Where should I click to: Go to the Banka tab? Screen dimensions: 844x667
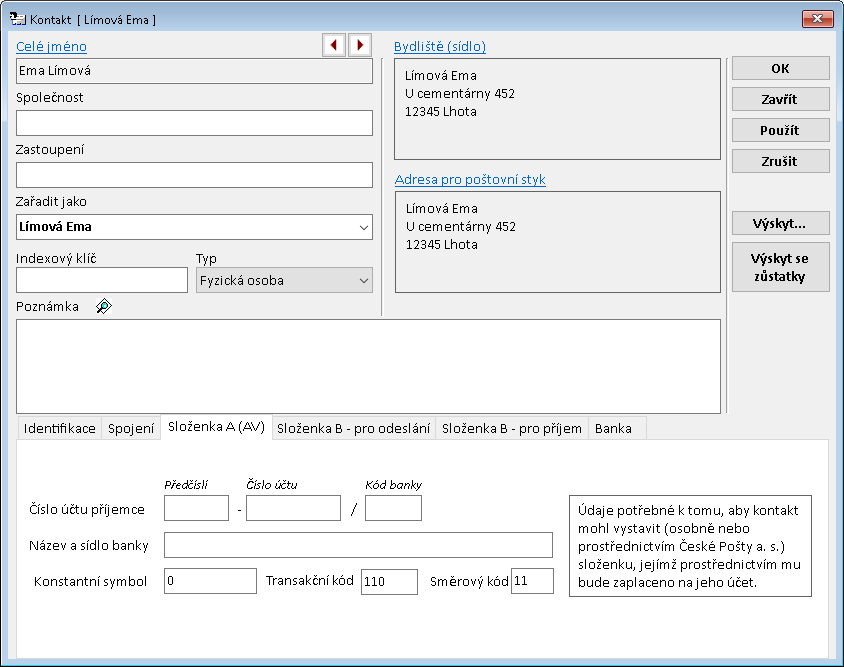click(613, 428)
